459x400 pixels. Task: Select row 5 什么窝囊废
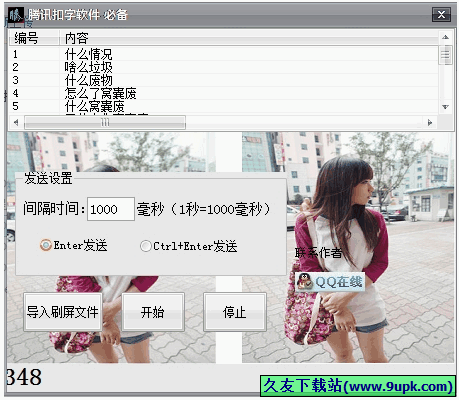223,106
